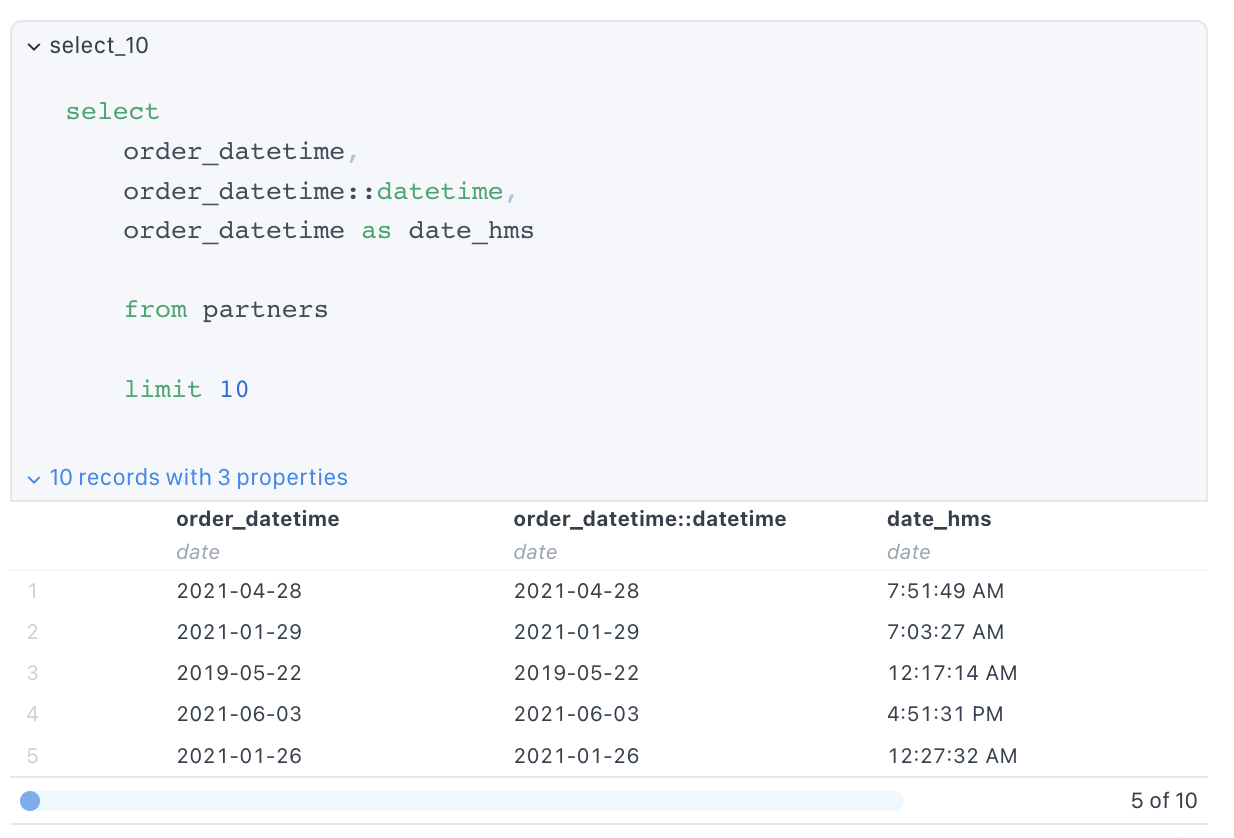Select the select keyword in the query
This screenshot has width=1234, height=838.
point(112,111)
